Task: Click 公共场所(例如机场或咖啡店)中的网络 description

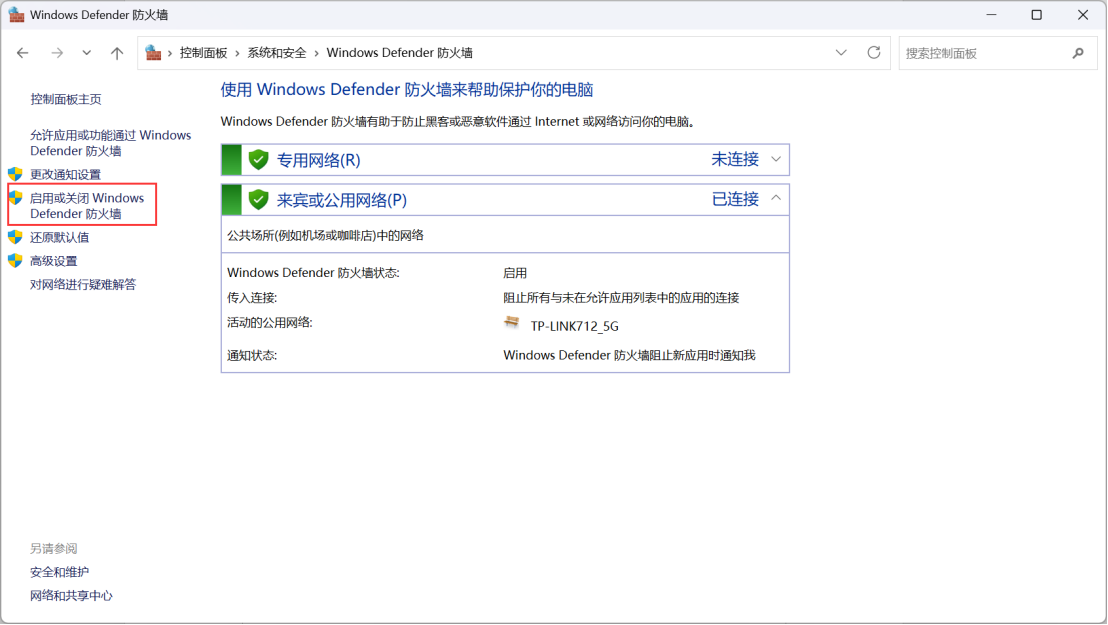Action: 326,235
